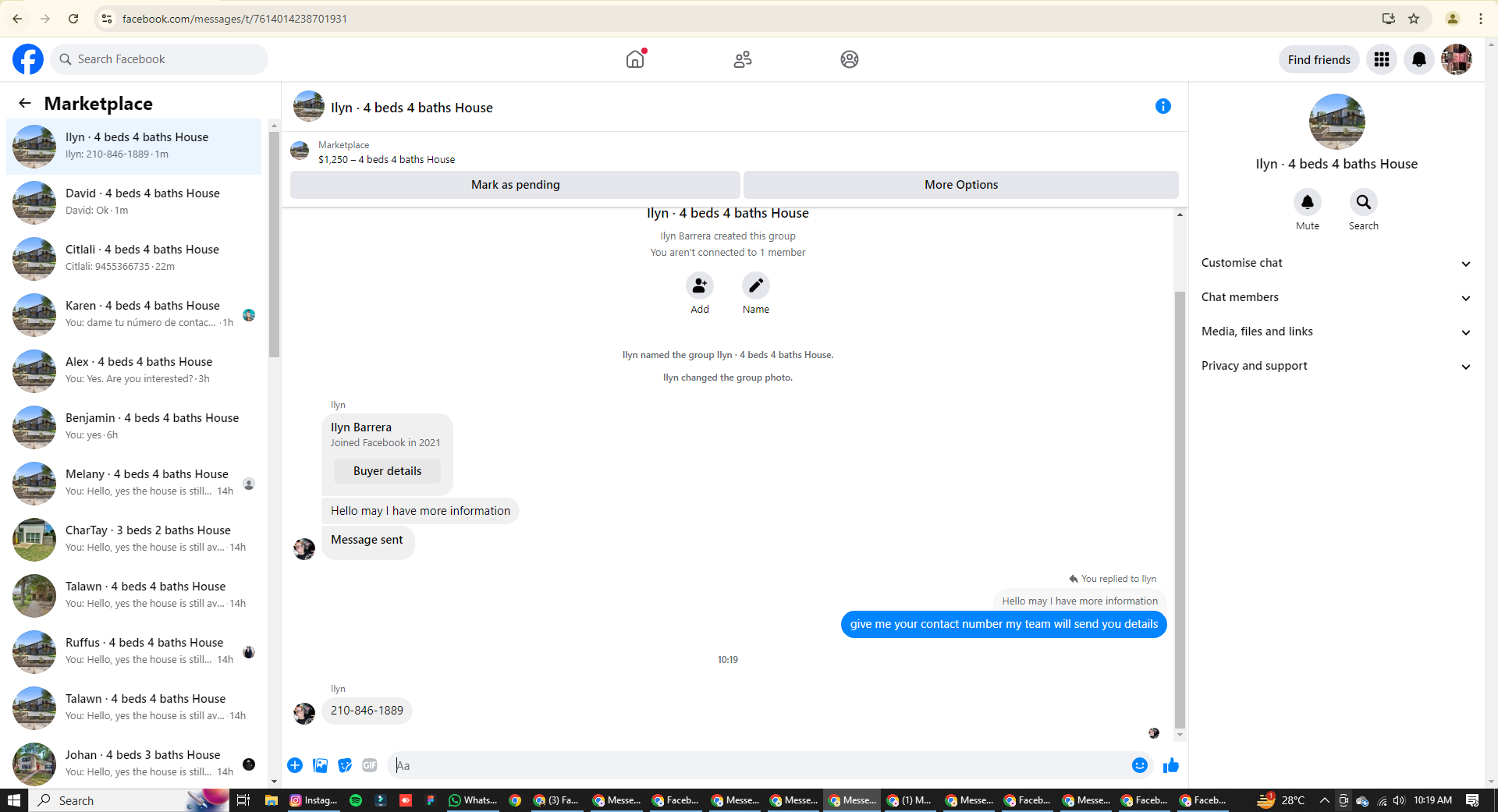The image size is (1498, 812).
Task: Click the phone number message 210-846-1889
Action: coord(367,711)
